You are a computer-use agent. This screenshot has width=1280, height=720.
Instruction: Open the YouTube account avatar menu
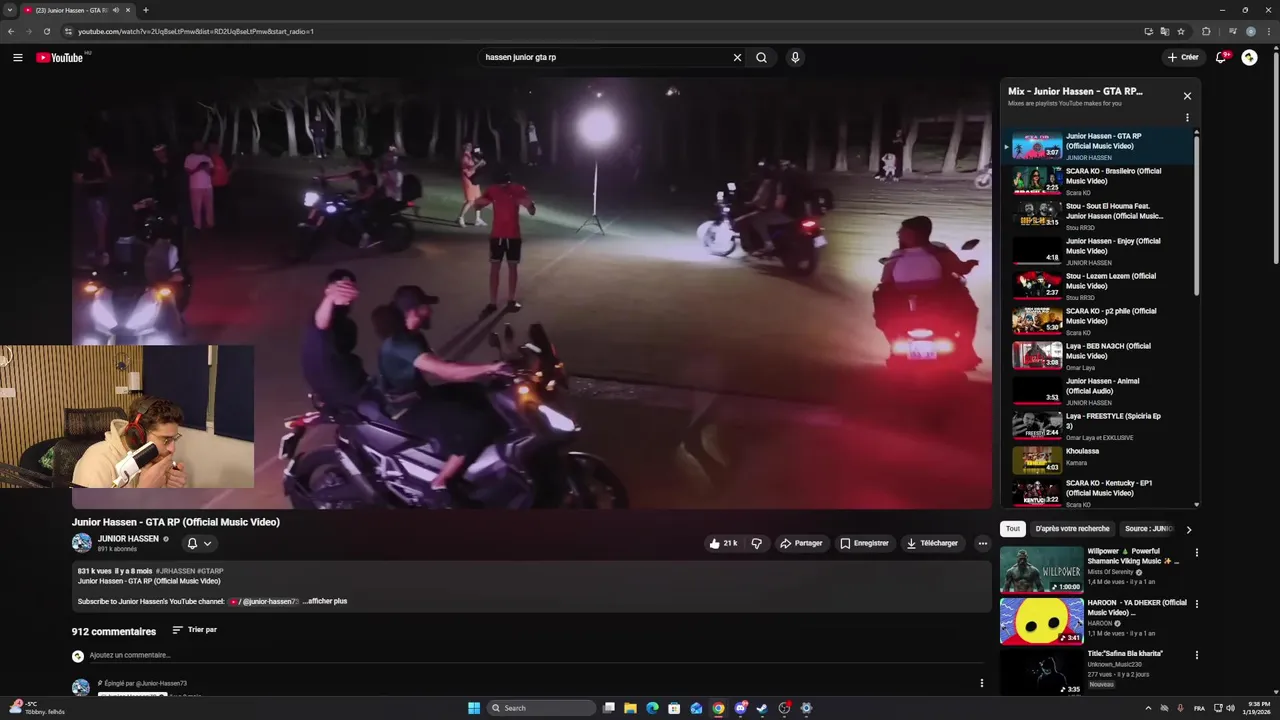[1249, 57]
